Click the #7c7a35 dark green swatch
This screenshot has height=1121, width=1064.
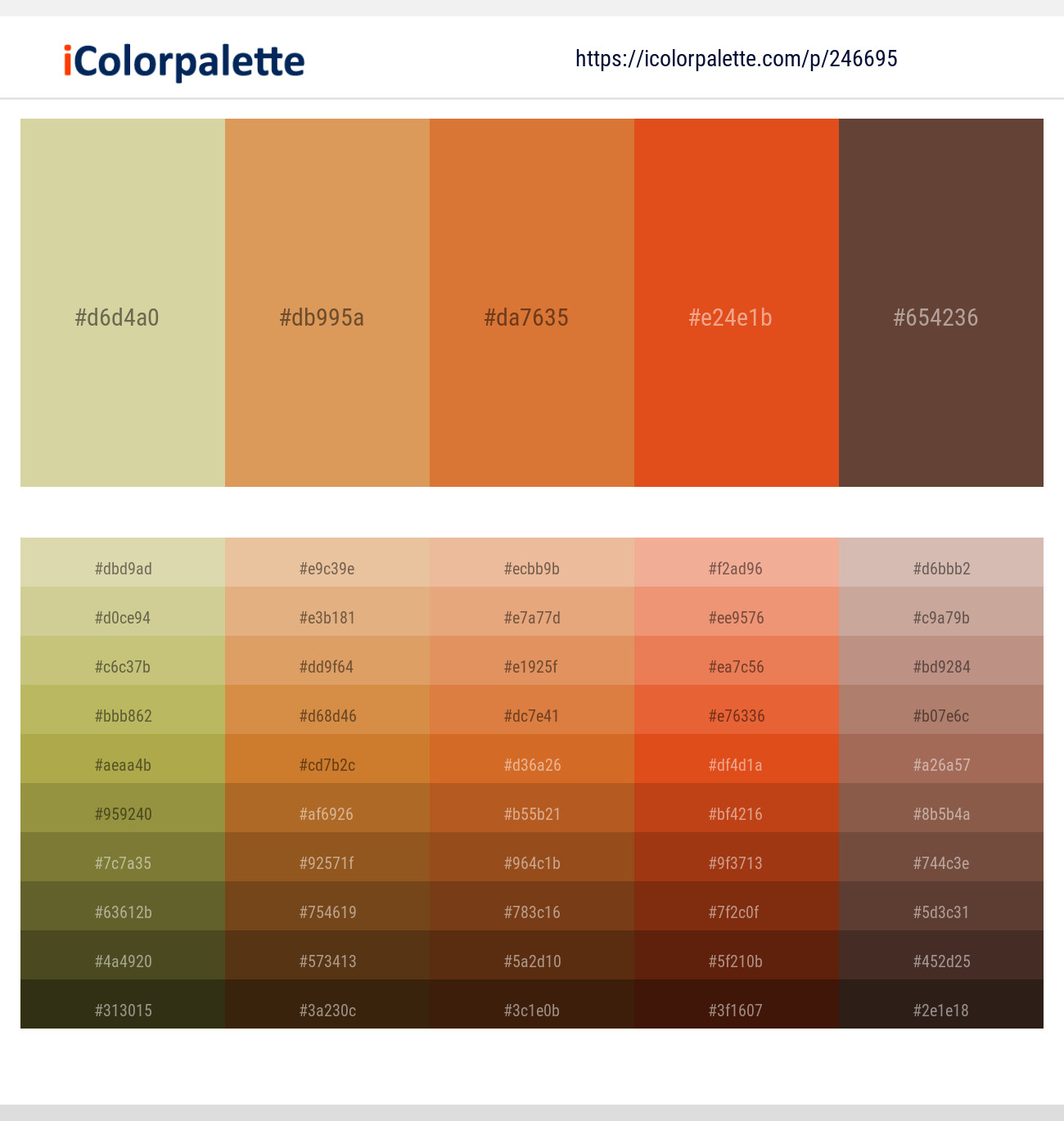pos(122,863)
